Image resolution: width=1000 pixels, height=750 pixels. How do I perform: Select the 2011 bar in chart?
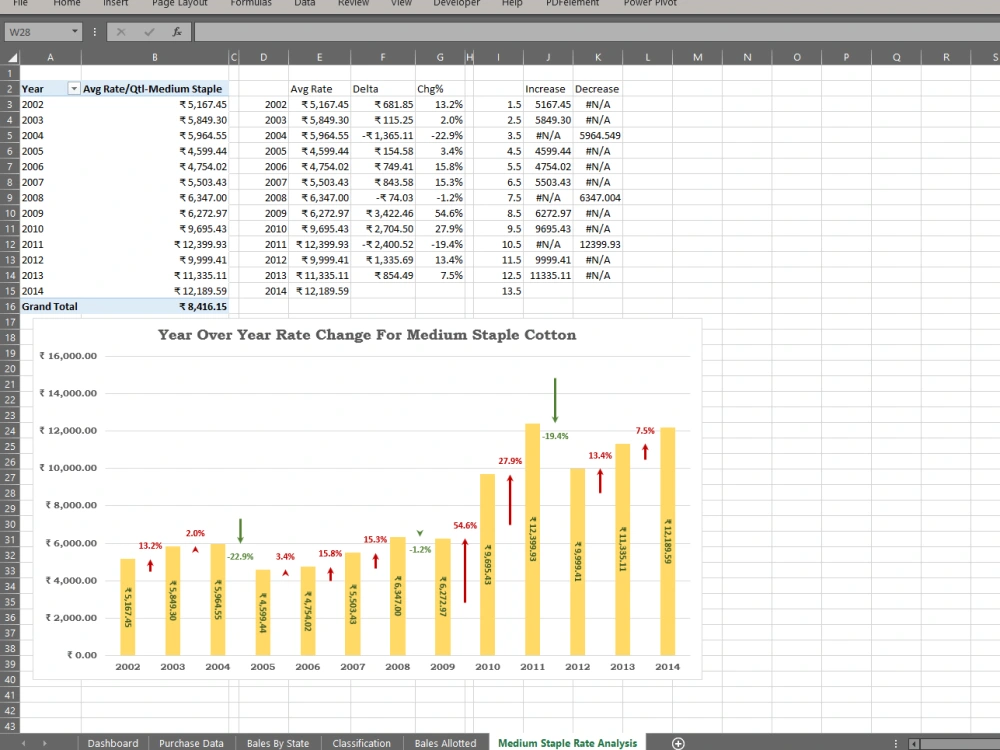pos(532,539)
